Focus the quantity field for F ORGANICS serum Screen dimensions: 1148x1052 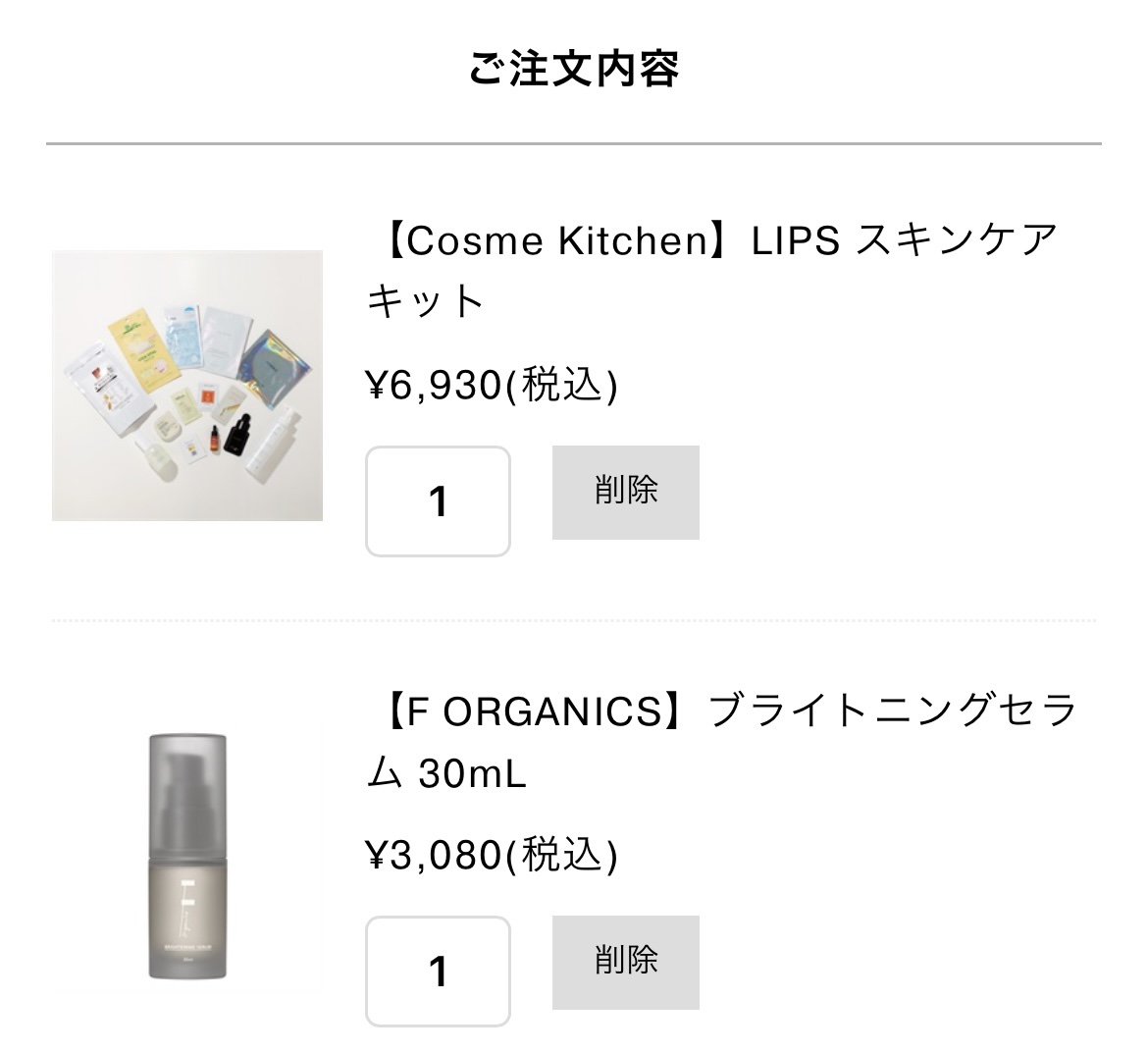(x=438, y=972)
